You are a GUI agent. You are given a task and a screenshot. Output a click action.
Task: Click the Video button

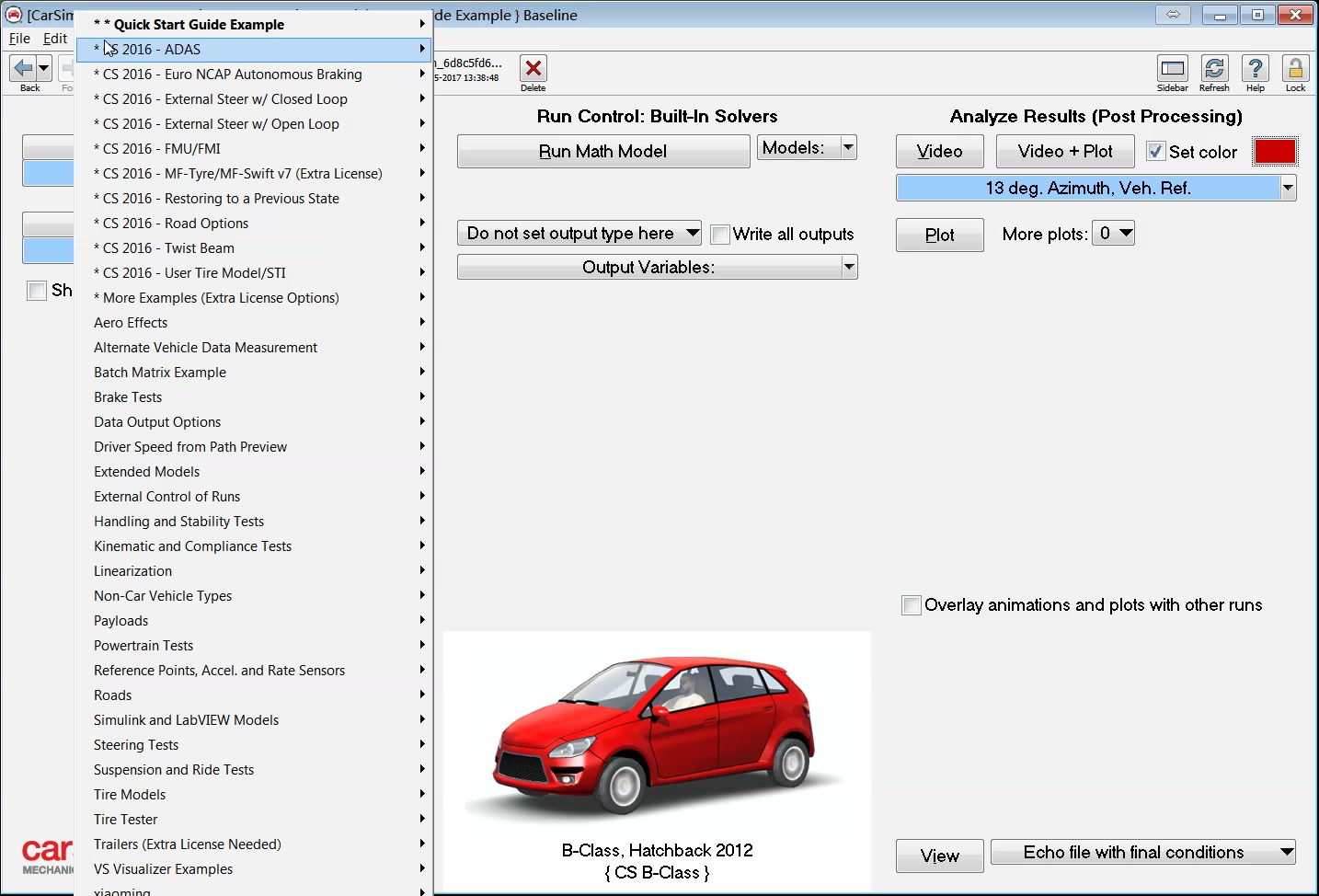(940, 152)
